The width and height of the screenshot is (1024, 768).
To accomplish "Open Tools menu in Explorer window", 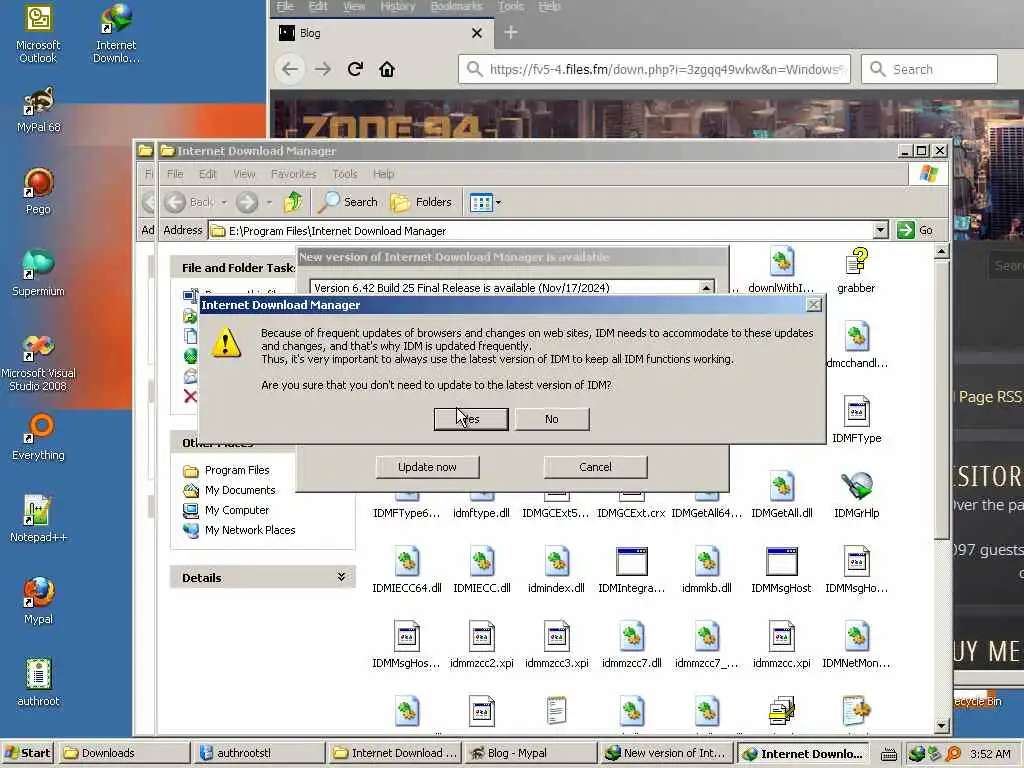I will click(x=345, y=174).
